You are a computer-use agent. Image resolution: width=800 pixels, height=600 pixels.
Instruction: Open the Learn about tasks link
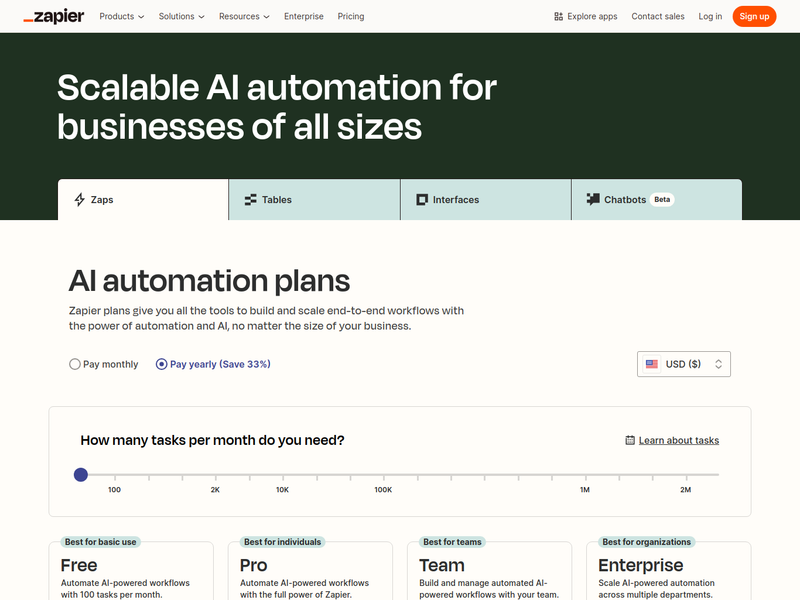pos(679,440)
